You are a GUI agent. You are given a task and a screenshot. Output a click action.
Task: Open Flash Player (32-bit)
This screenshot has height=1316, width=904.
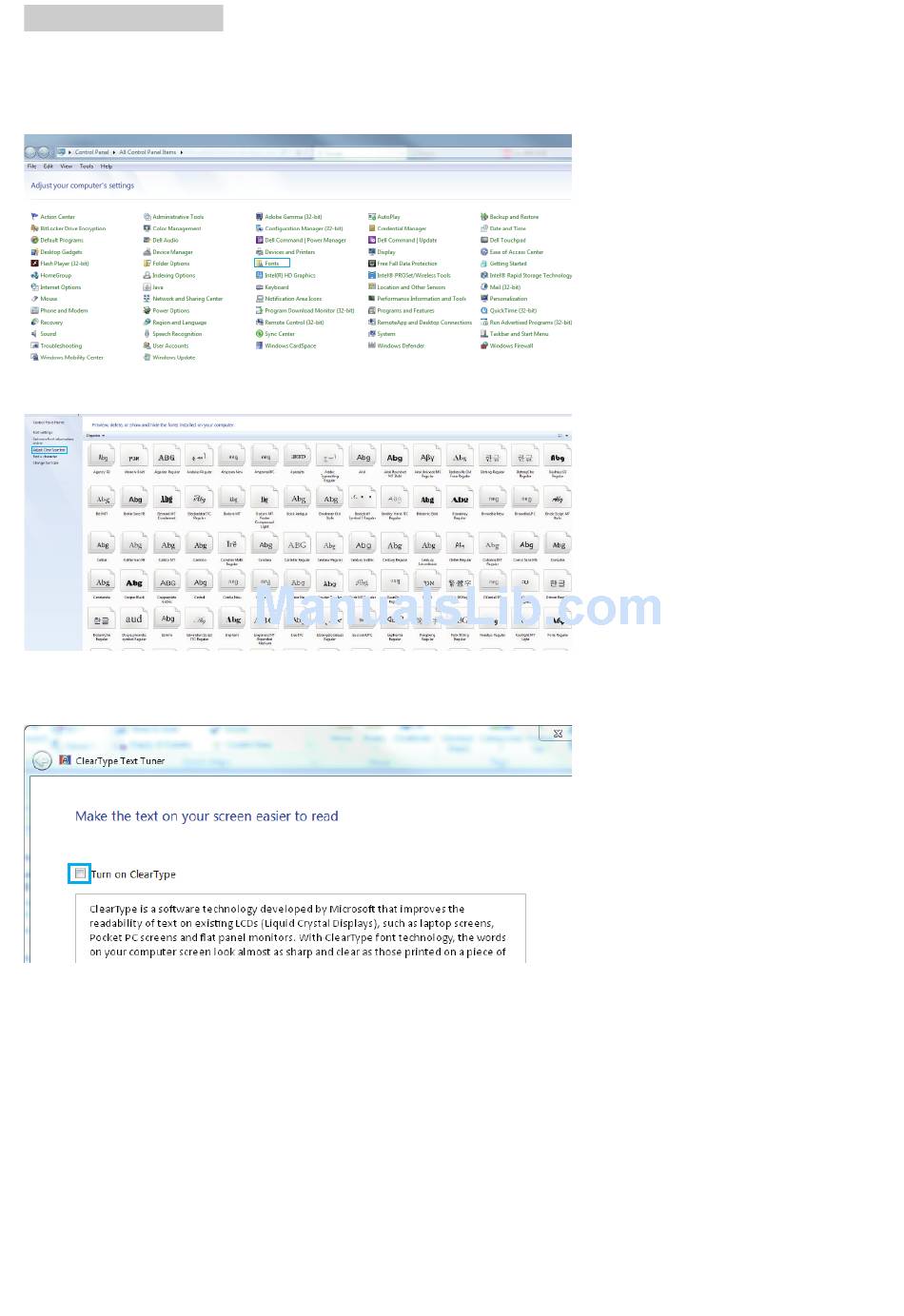coord(60,264)
